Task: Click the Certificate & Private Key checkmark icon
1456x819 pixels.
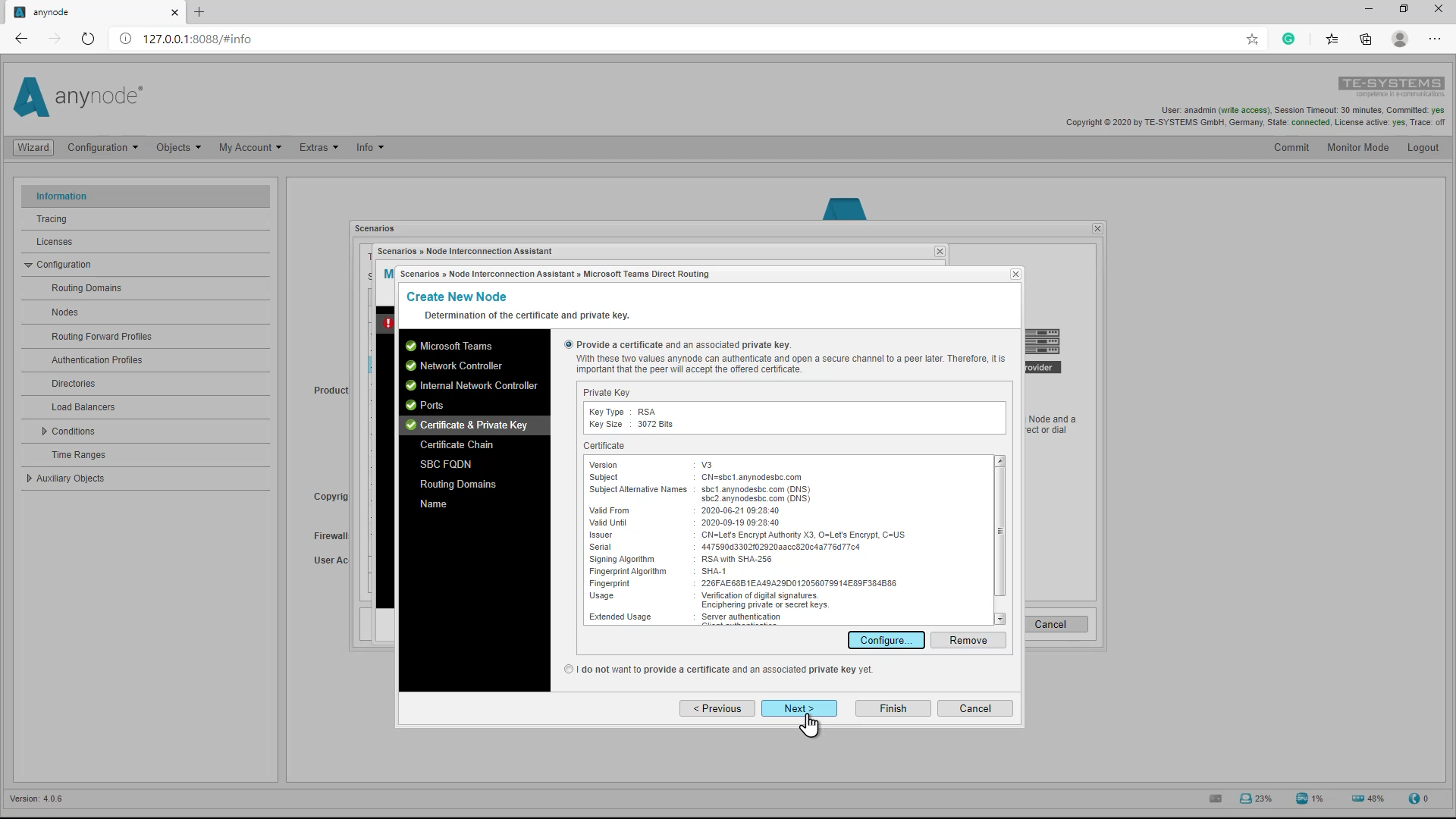Action: pyautogui.click(x=411, y=425)
